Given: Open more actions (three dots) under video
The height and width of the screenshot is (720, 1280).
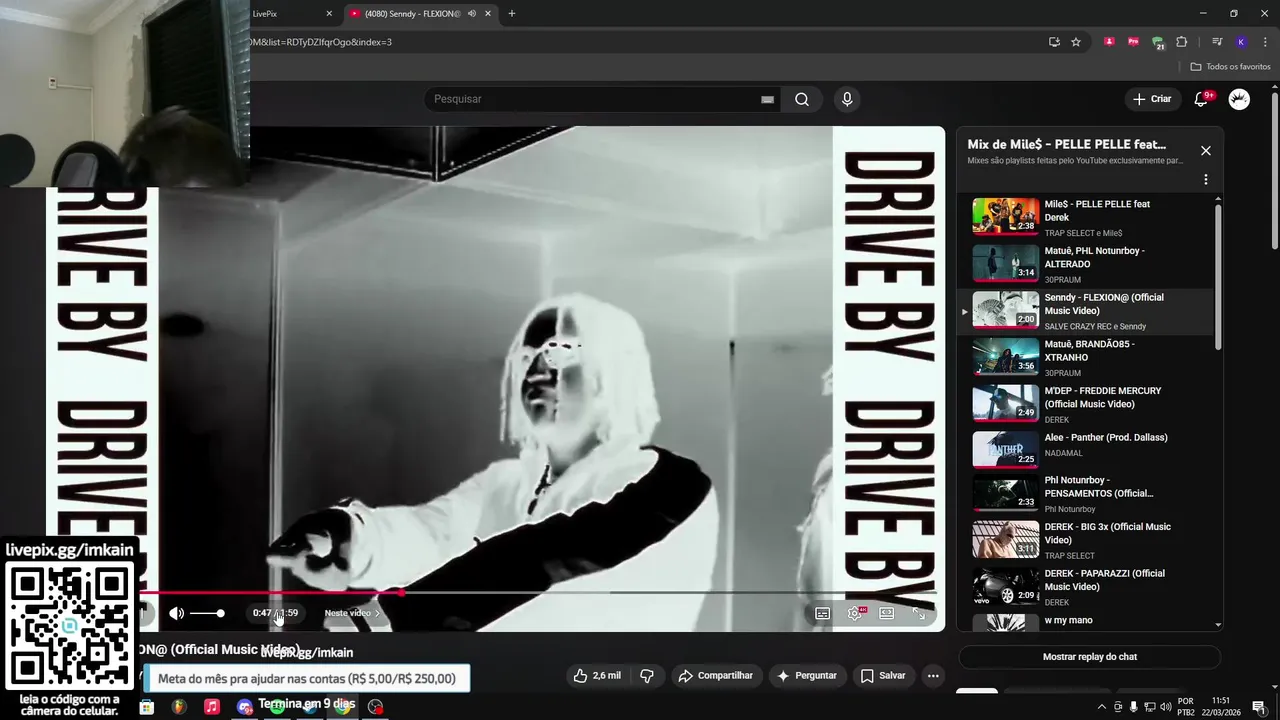Looking at the screenshot, I should (933, 676).
